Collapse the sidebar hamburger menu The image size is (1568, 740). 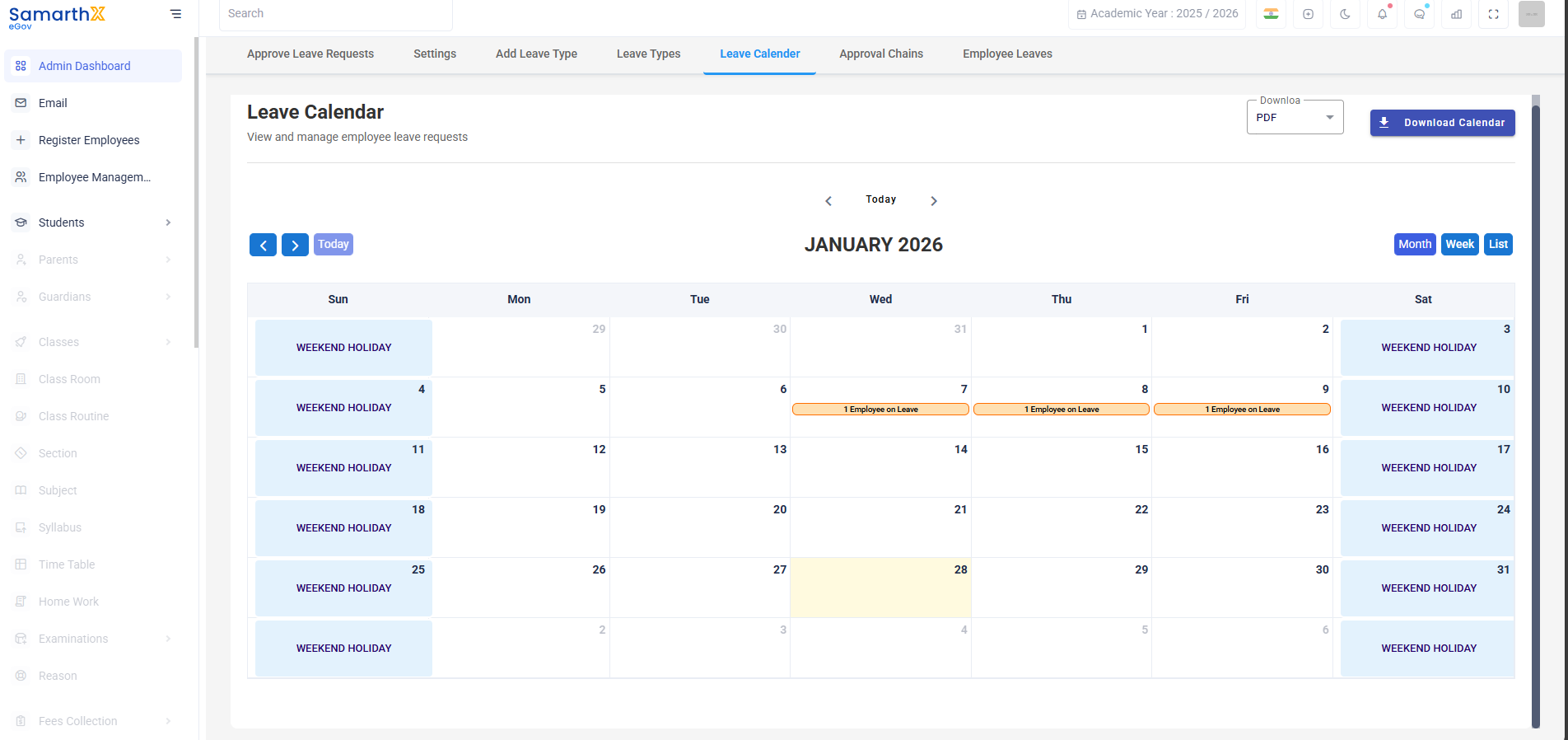(175, 14)
